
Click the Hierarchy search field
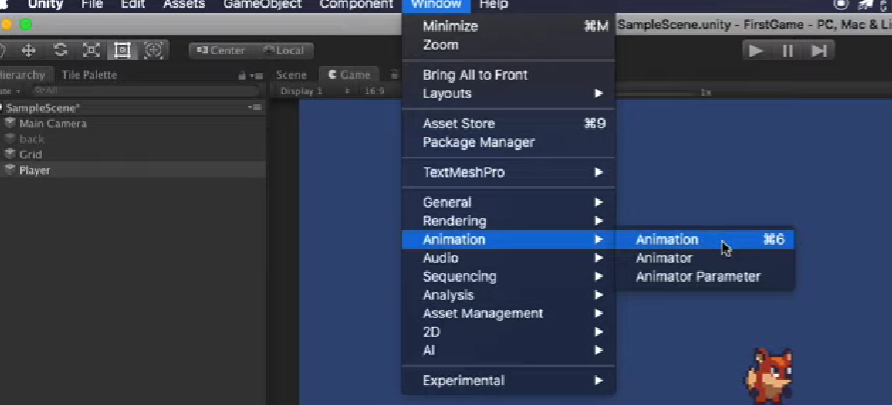coord(145,91)
